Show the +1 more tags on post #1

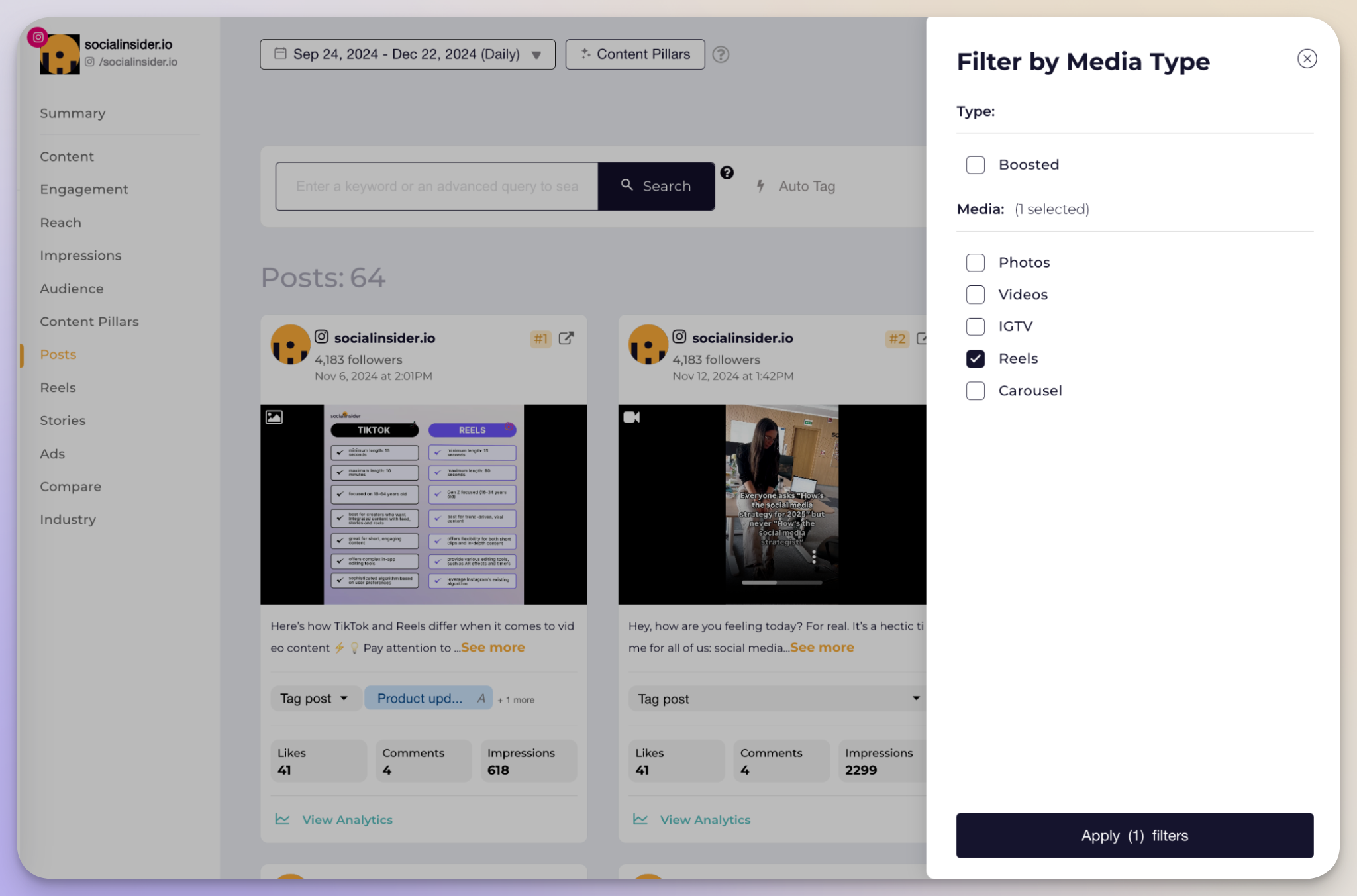tap(516, 700)
